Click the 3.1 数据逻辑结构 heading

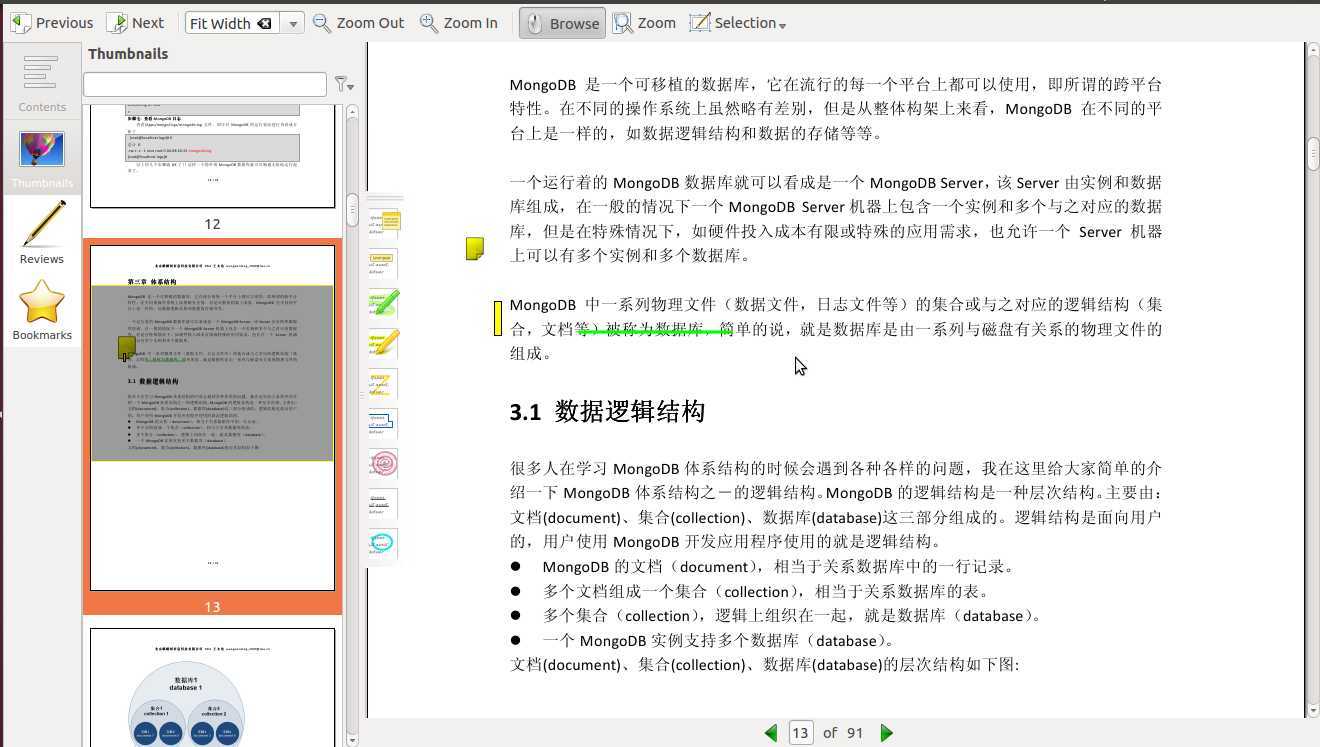point(607,411)
